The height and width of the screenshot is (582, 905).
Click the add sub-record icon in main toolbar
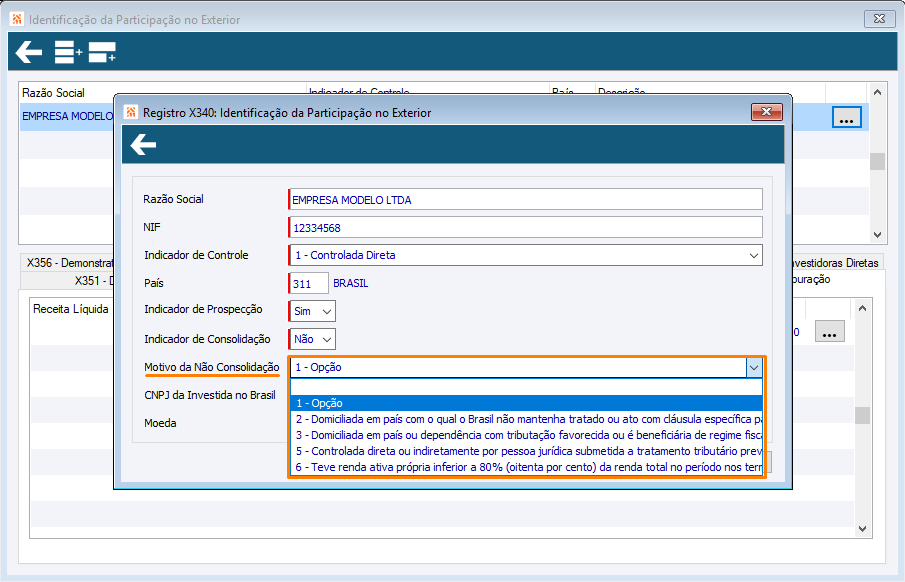[x=102, y=52]
